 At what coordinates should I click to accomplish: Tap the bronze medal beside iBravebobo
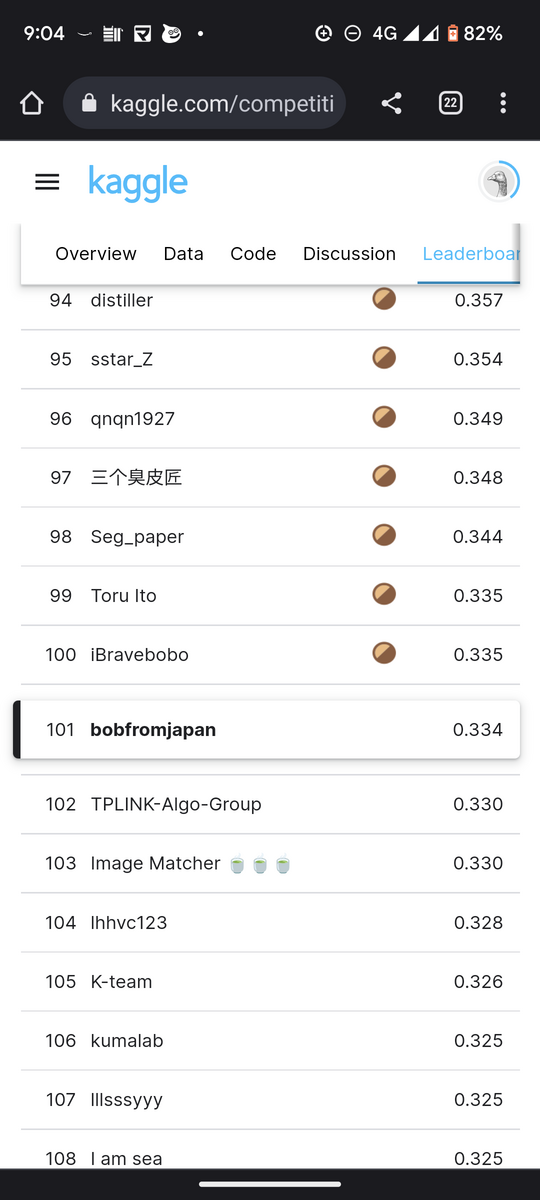tap(384, 653)
